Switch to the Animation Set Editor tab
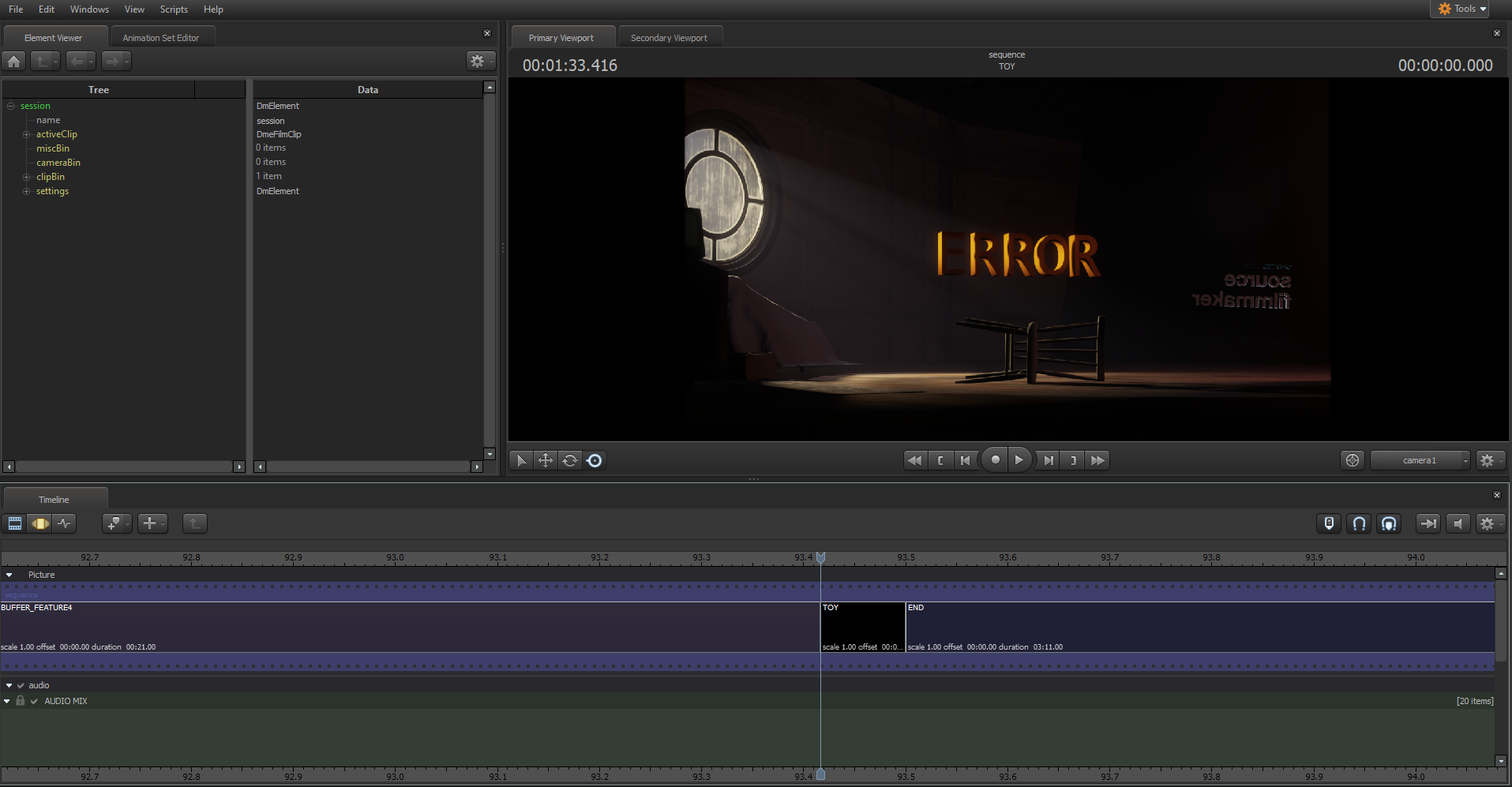 pyautogui.click(x=161, y=38)
